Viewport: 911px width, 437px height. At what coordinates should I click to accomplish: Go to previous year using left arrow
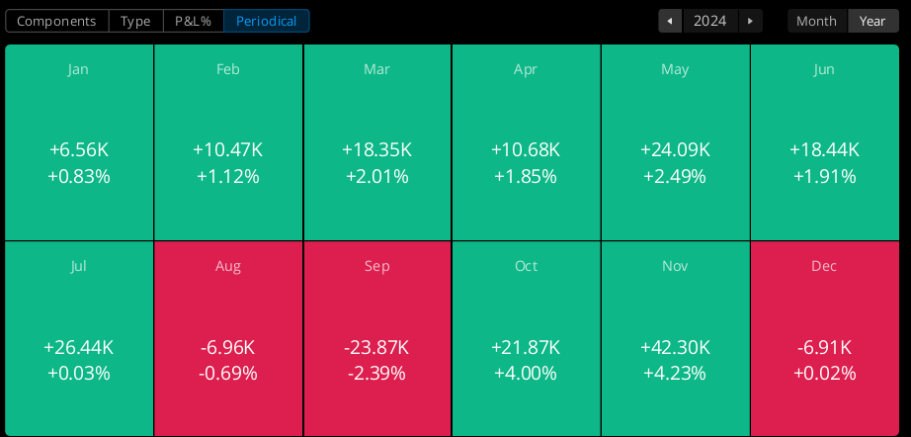coord(670,21)
